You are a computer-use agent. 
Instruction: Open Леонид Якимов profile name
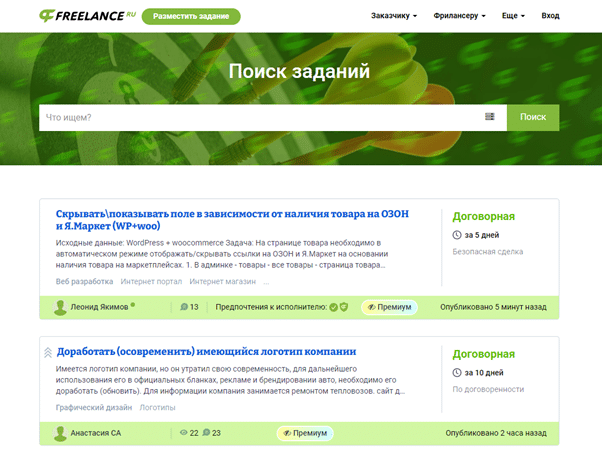pyautogui.click(x=99, y=307)
